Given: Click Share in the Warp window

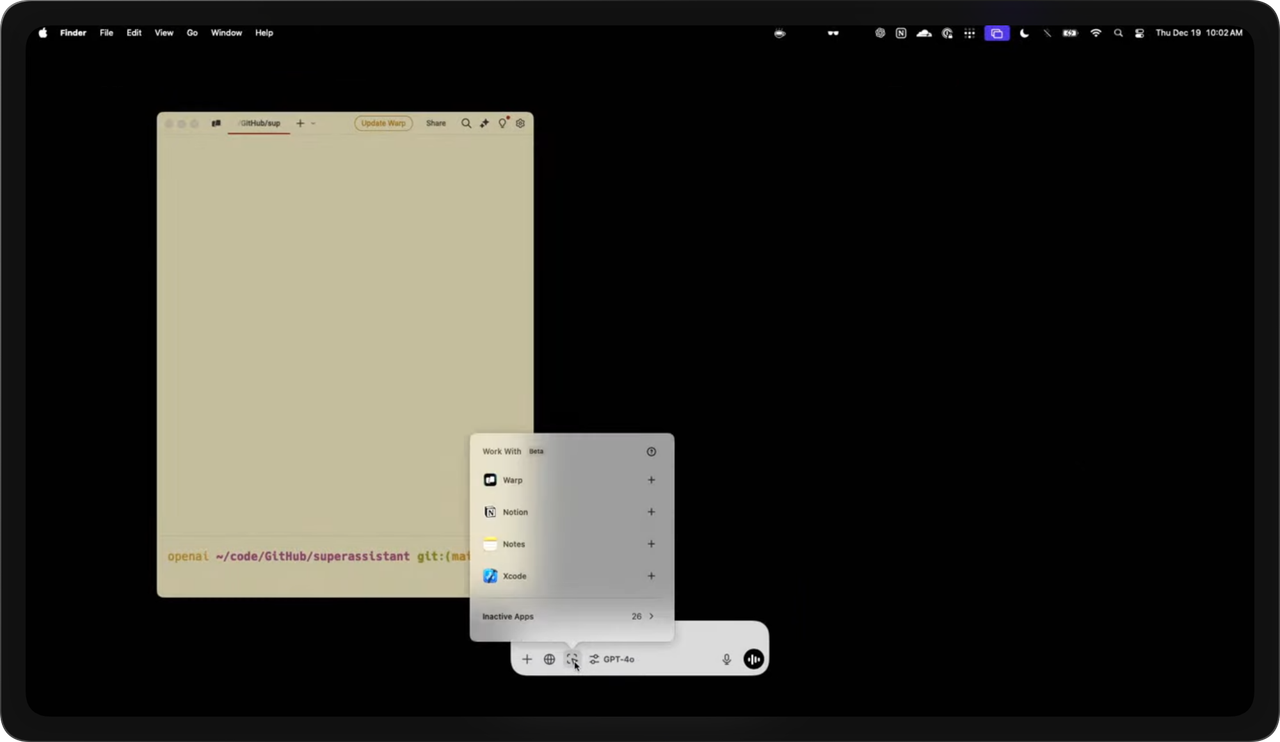Looking at the screenshot, I should pos(436,123).
